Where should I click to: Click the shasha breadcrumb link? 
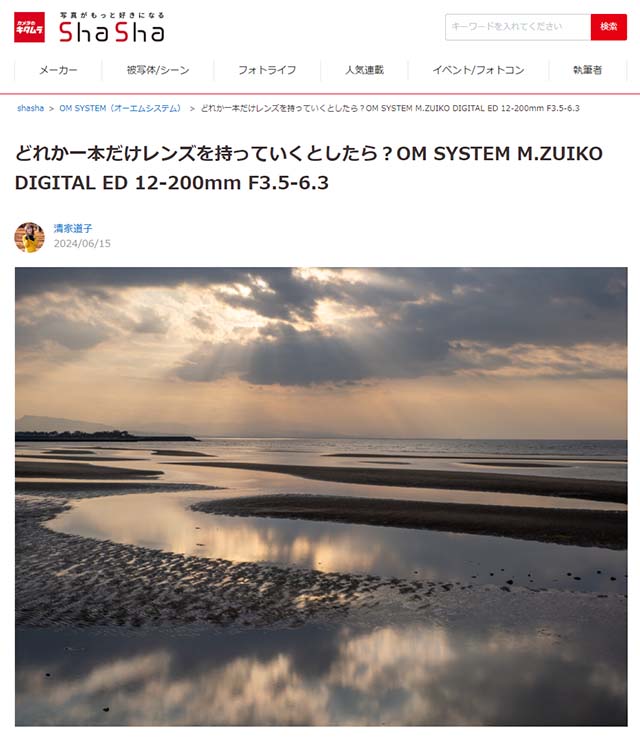(30, 108)
